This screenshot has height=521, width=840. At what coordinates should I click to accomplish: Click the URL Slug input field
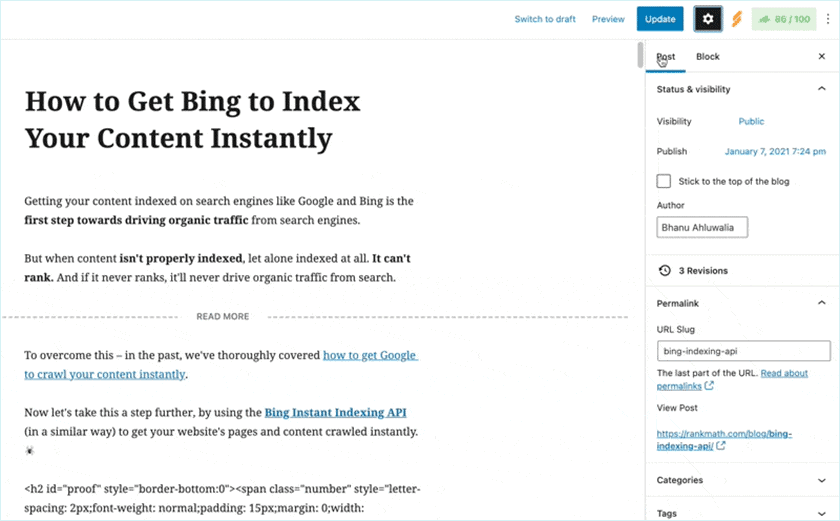[743, 351]
